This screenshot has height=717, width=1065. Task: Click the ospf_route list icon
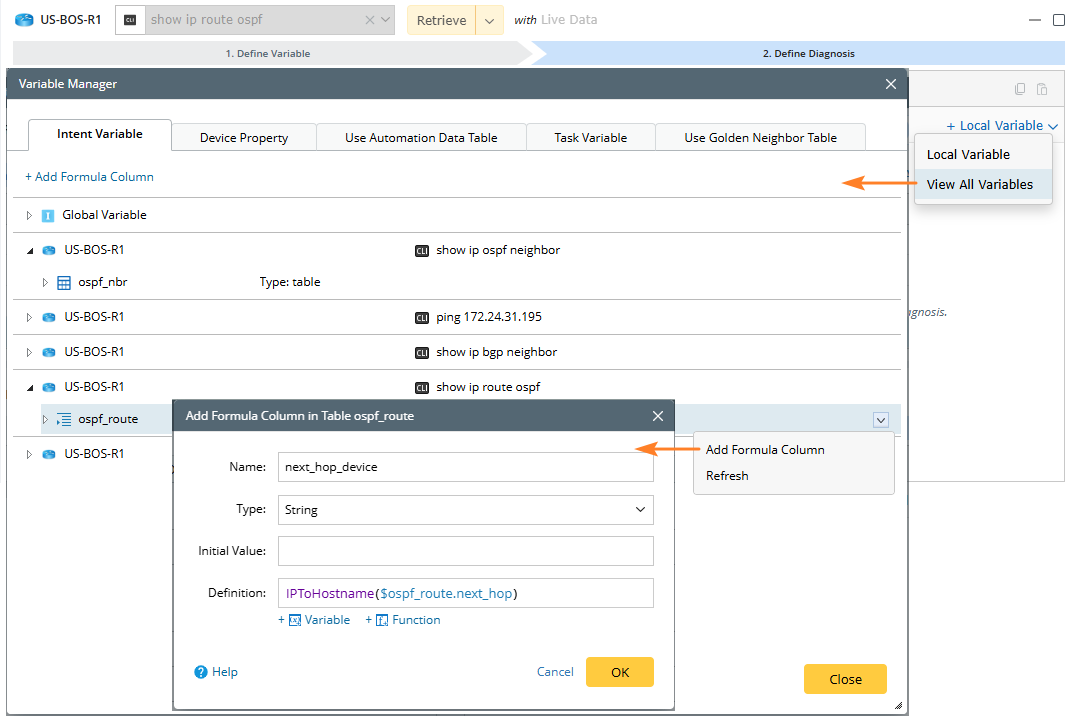point(64,420)
